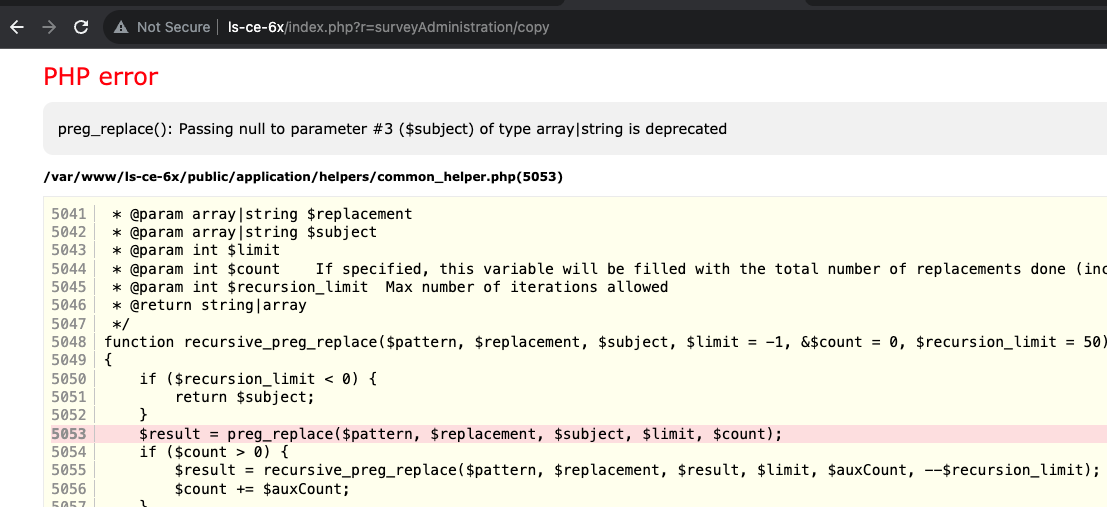
Task: Reload the current page
Action: 81,27
